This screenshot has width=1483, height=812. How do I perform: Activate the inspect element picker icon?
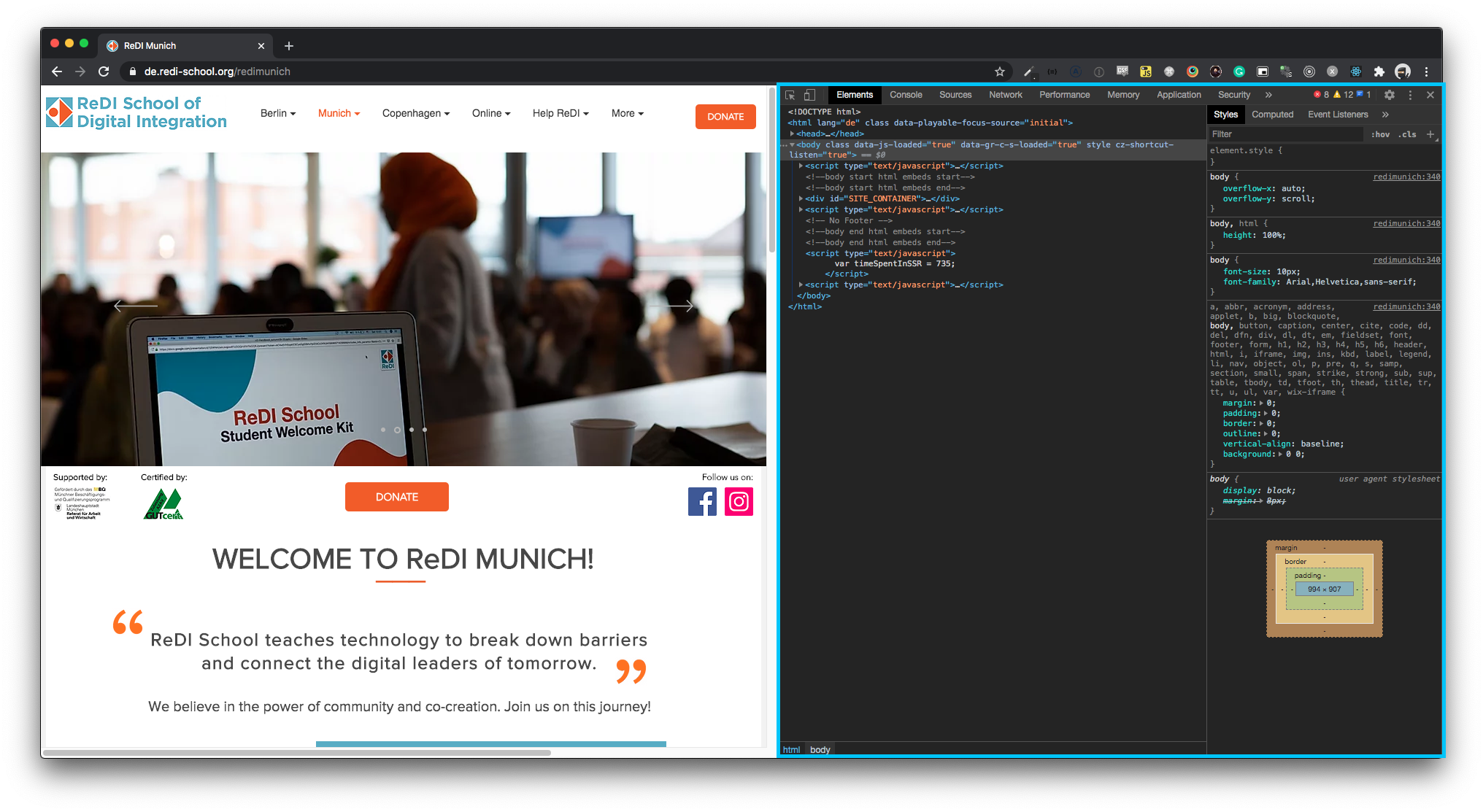pos(790,95)
